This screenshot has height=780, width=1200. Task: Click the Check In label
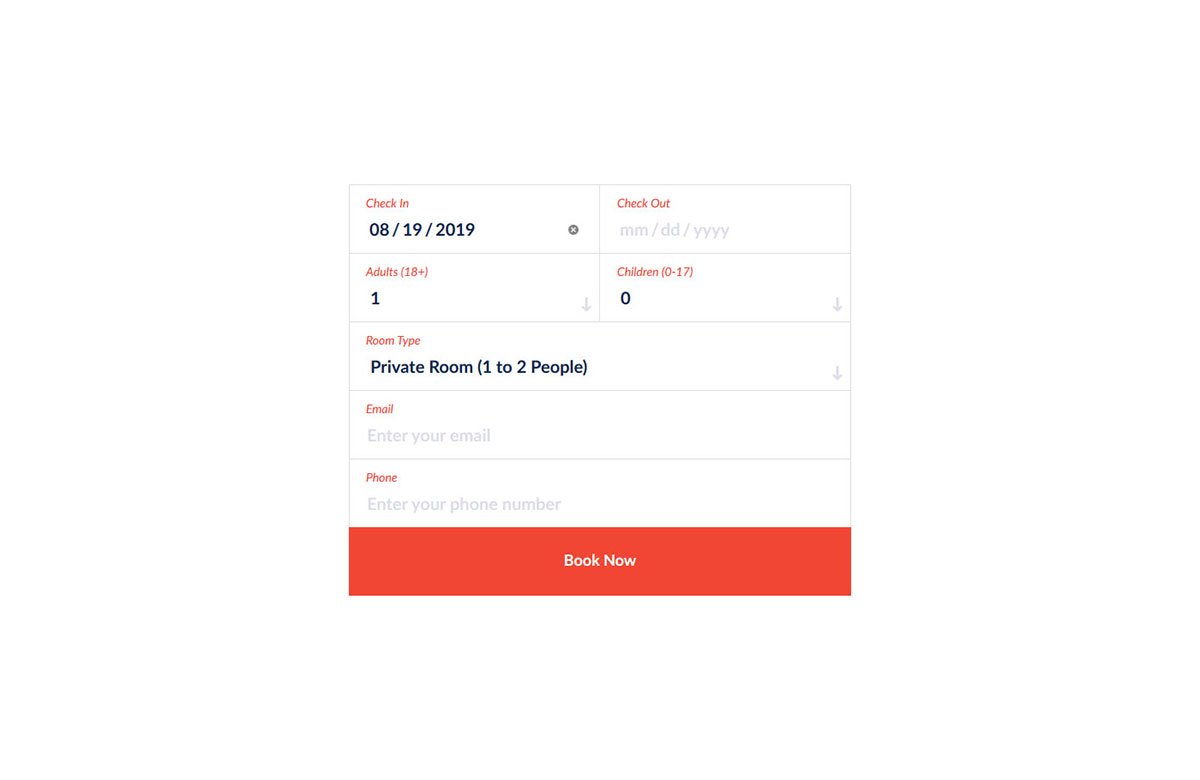click(387, 203)
